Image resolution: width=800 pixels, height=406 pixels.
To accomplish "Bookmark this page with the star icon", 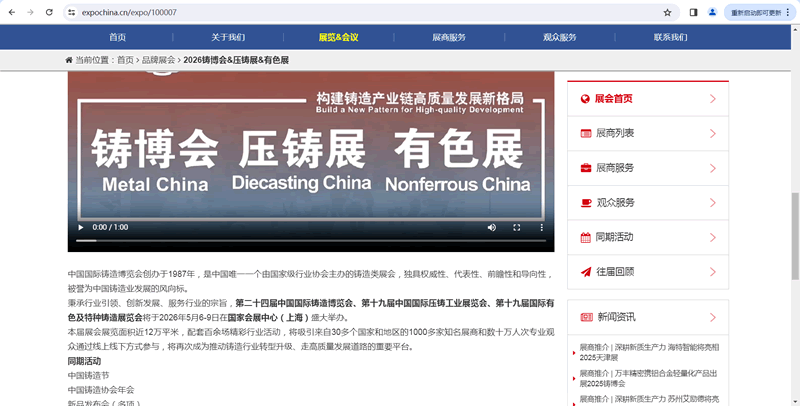I will pos(667,12).
